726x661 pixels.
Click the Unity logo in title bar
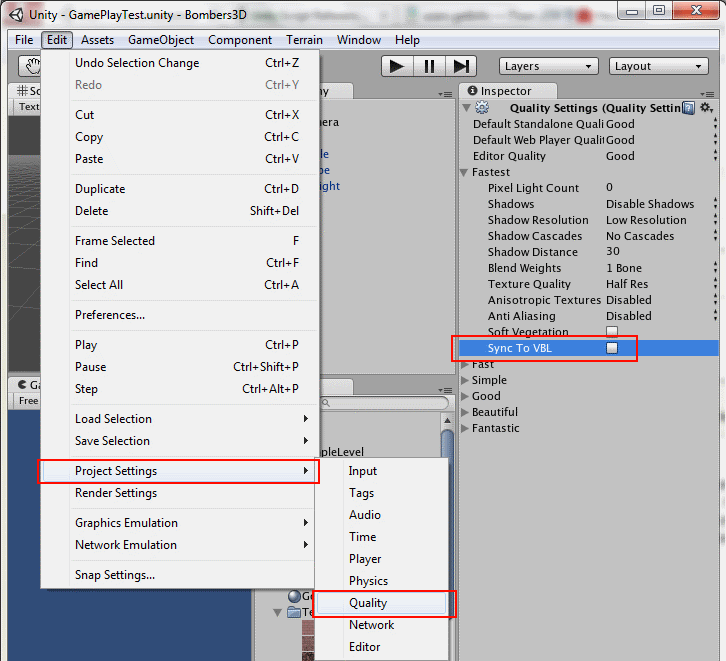pyautogui.click(x=16, y=15)
